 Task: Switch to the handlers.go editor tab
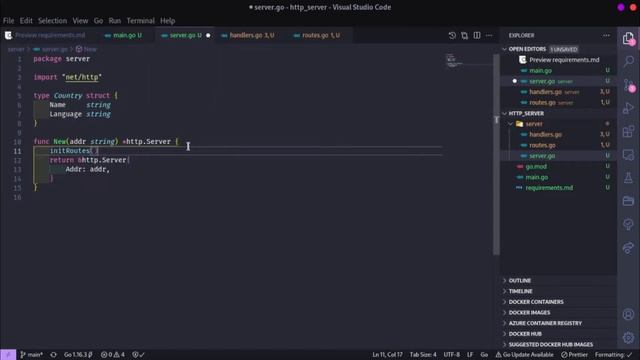click(251, 36)
